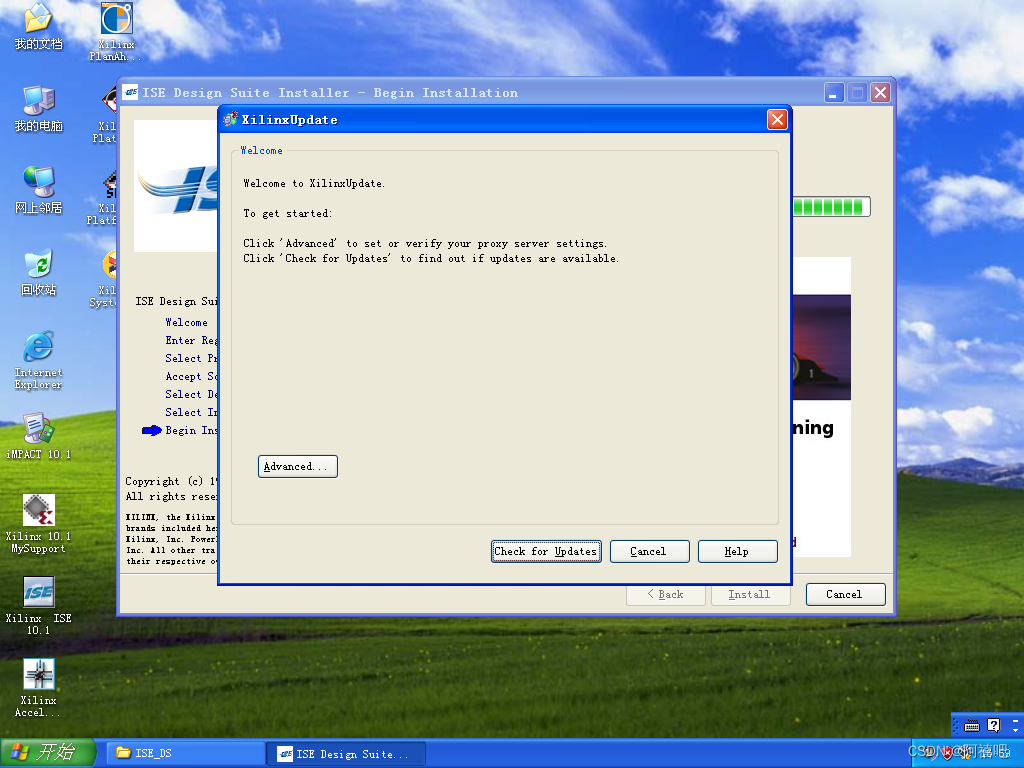Launch Internet Explorer from desktop

39,360
